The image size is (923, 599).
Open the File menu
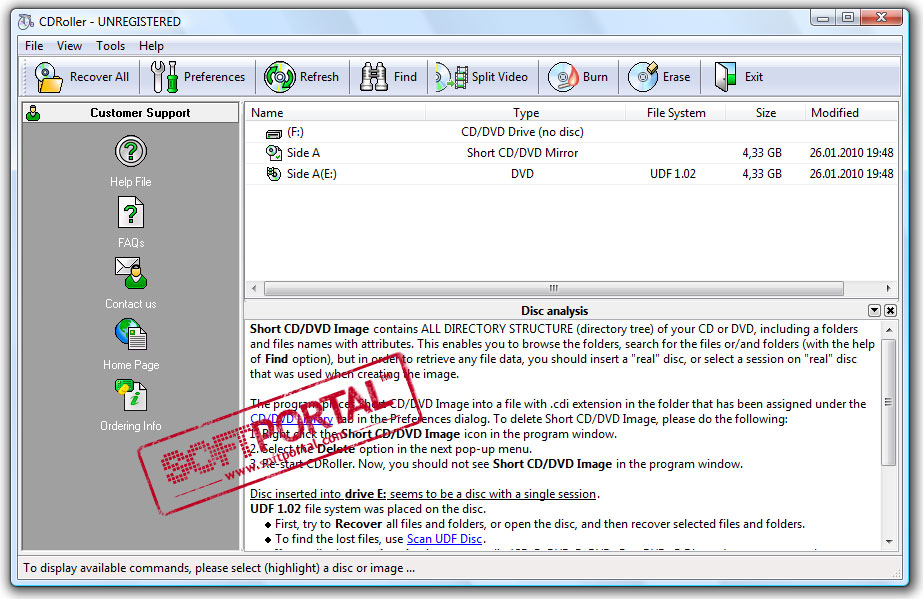[34, 46]
